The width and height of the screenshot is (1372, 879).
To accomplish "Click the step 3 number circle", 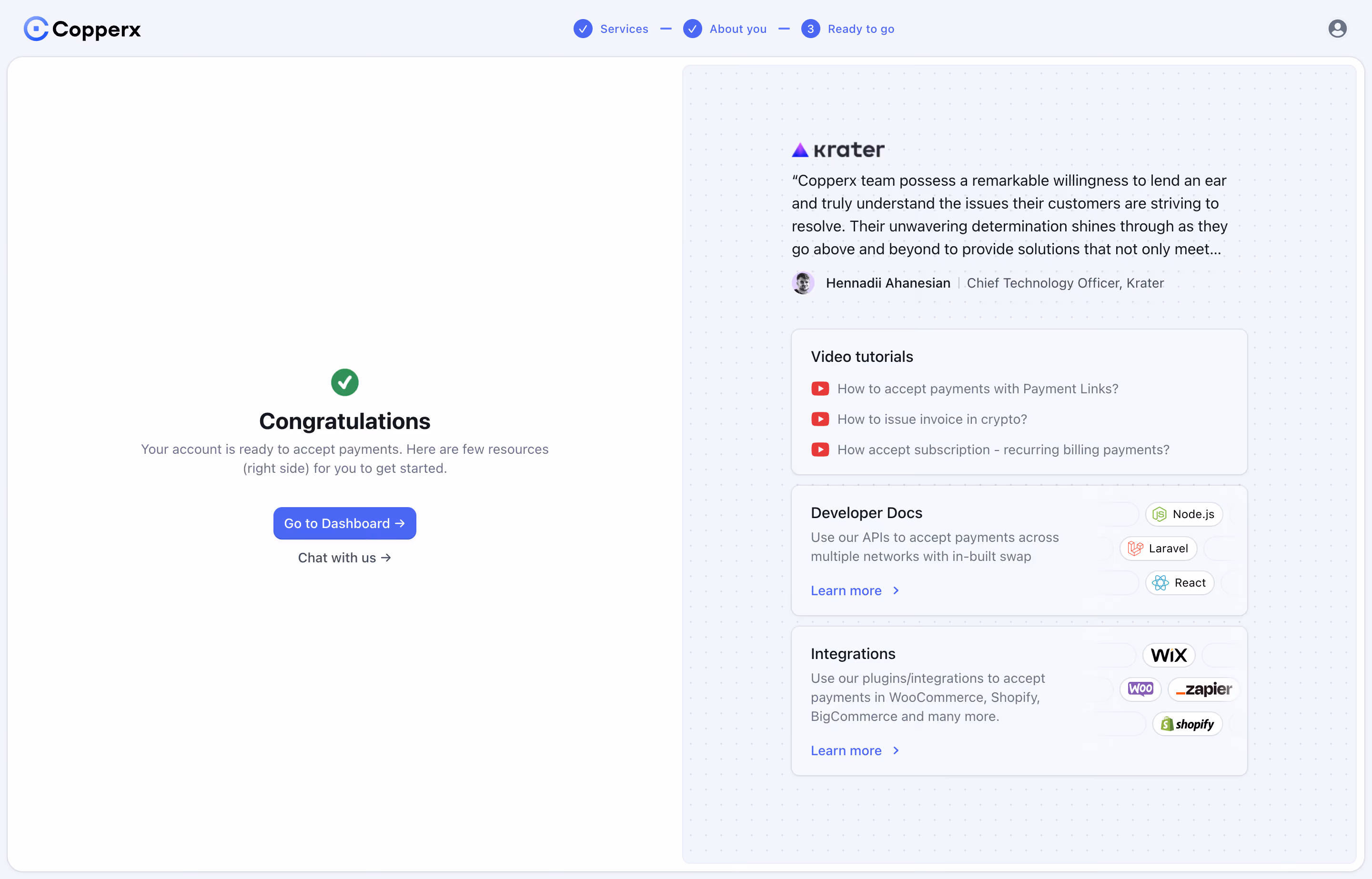I will [x=811, y=29].
